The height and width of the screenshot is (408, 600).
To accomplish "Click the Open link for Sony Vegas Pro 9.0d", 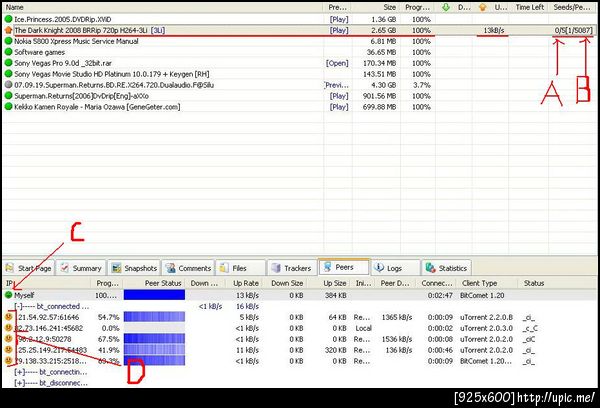I will coord(337,63).
